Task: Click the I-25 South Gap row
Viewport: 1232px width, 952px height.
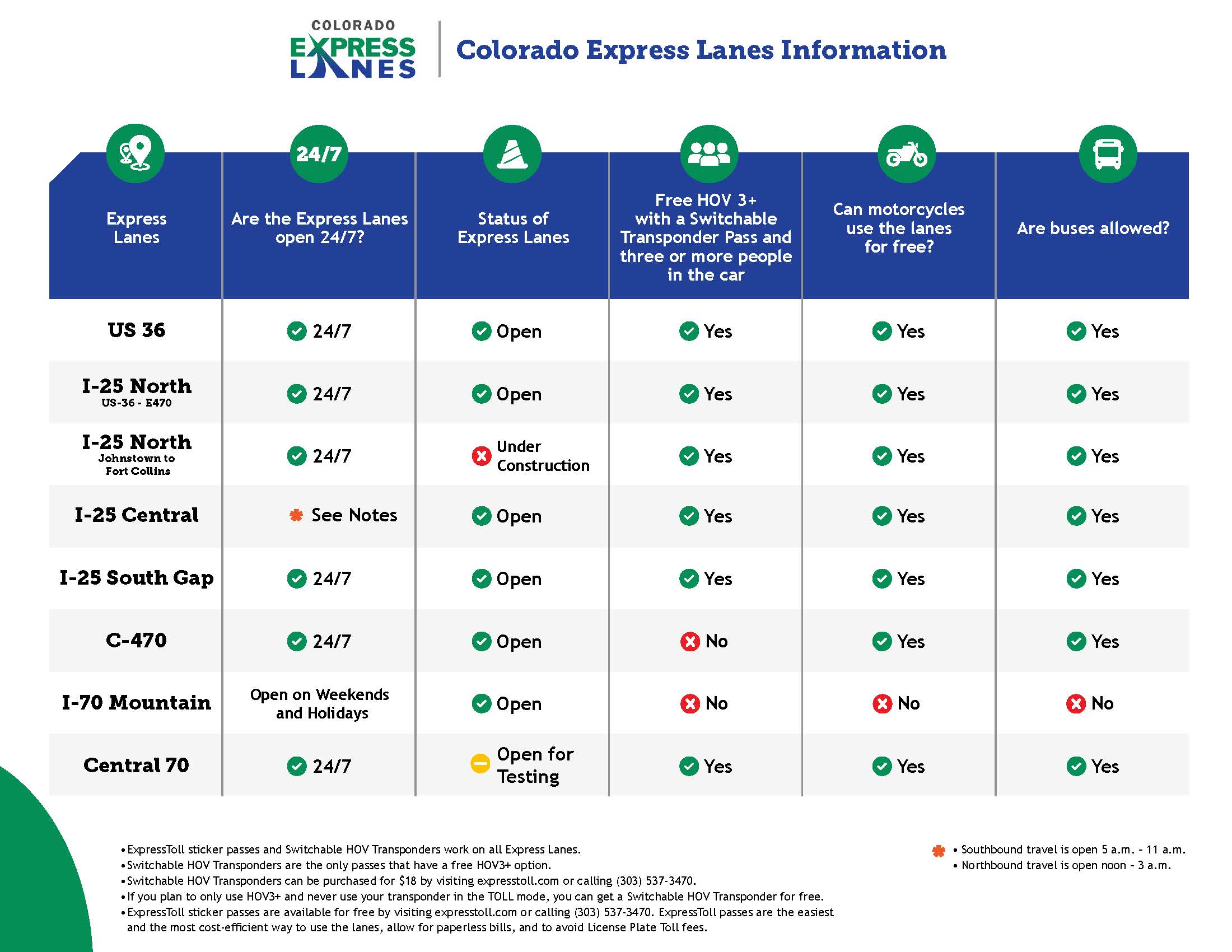Action: (616, 574)
